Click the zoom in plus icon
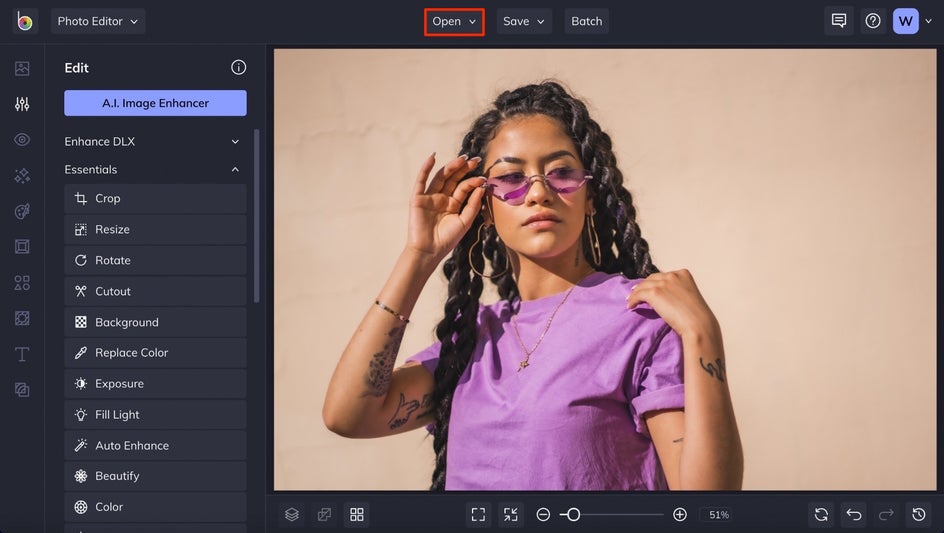This screenshot has height=533, width=944. [x=680, y=514]
